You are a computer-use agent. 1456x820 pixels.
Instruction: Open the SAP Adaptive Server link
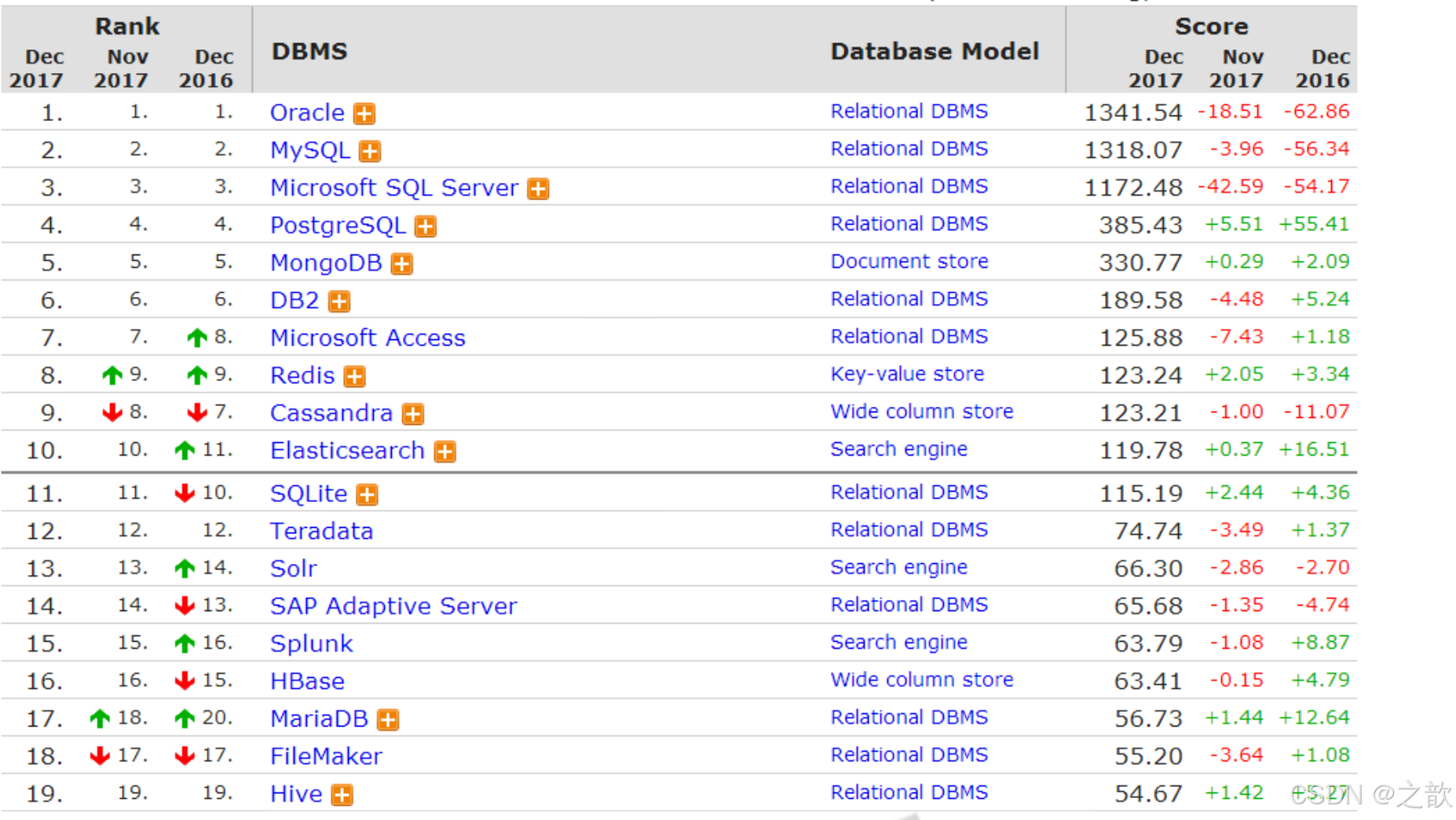(x=393, y=606)
